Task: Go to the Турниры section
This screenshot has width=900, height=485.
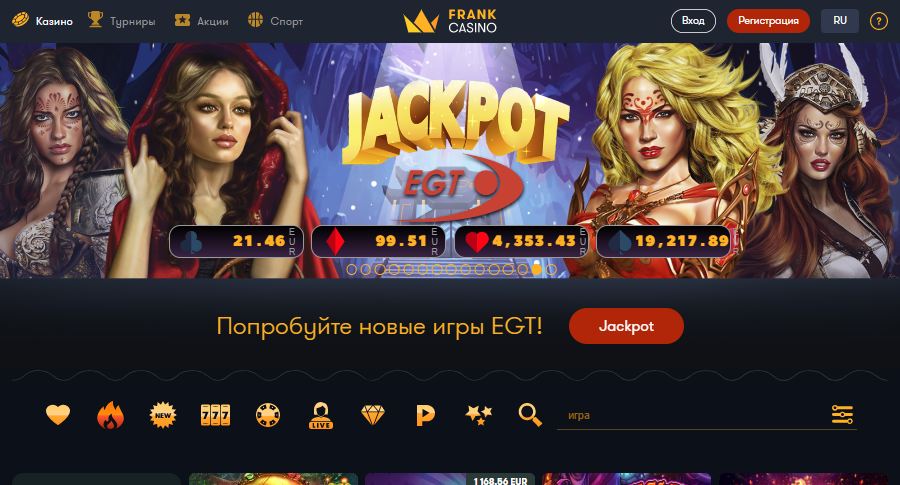Action: pyautogui.click(x=122, y=21)
